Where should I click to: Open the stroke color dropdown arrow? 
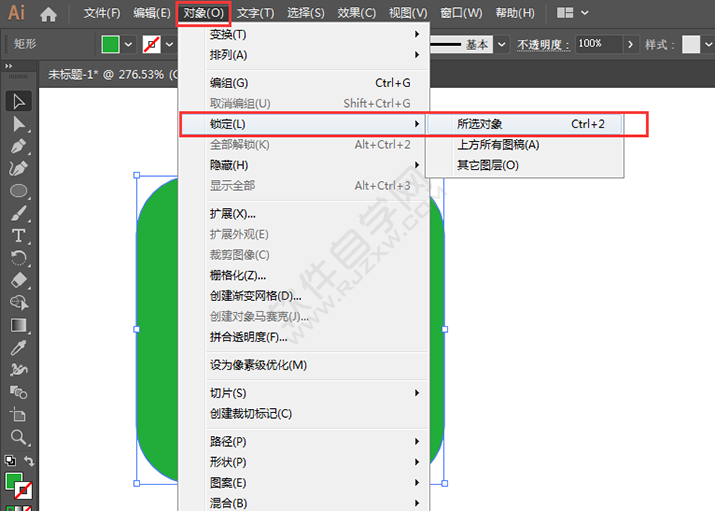tap(170, 44)
